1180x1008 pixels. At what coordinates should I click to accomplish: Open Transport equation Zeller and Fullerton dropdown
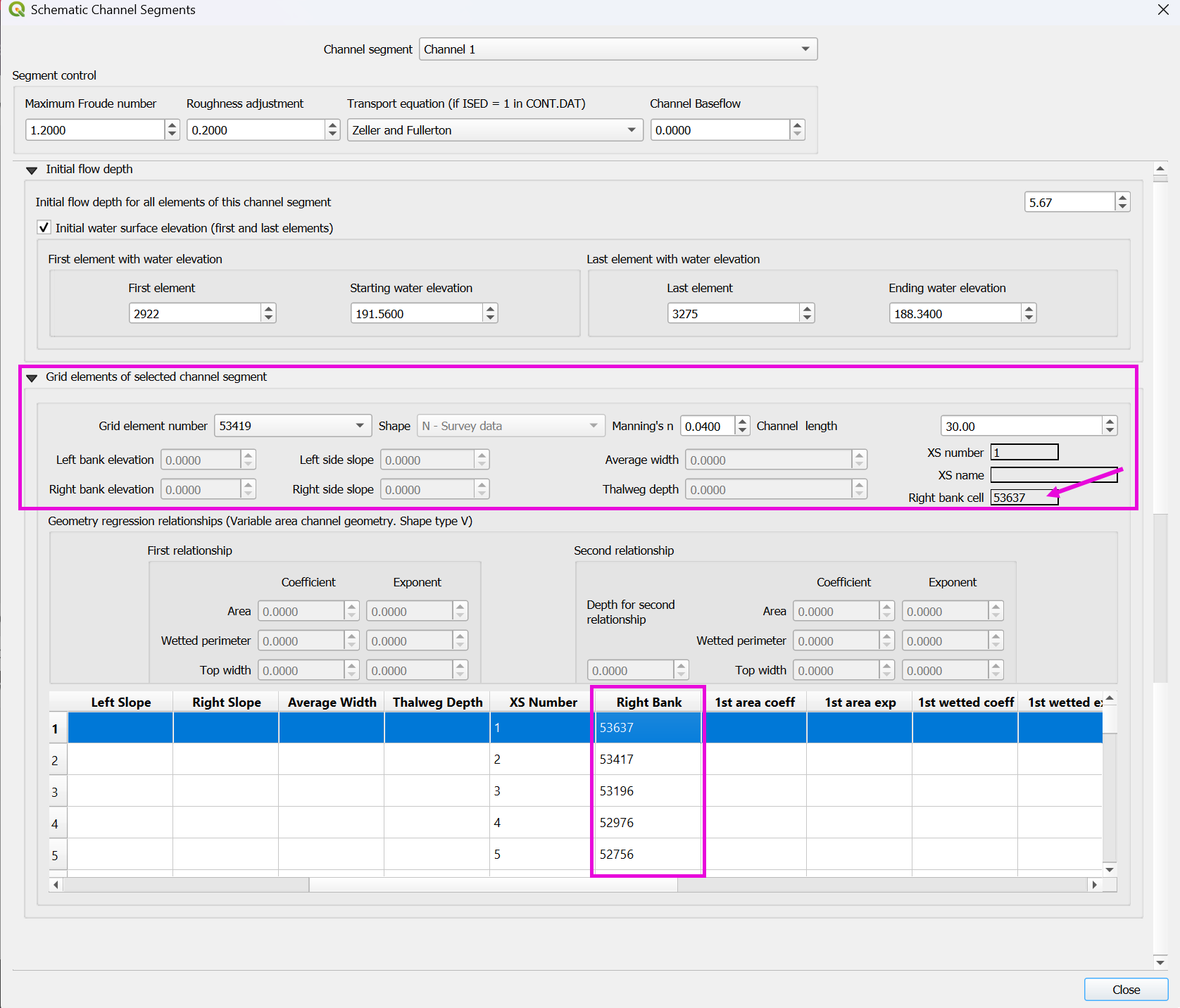(x=631, y=130)
